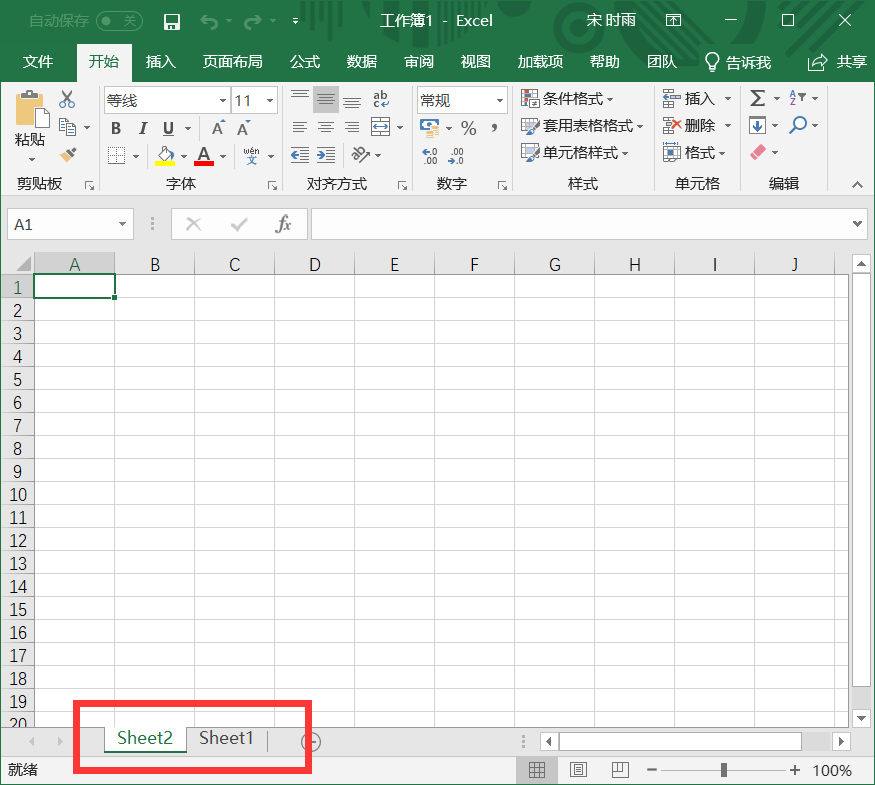
Task: Click the 条件格式 button
Action: pos(568,99)
